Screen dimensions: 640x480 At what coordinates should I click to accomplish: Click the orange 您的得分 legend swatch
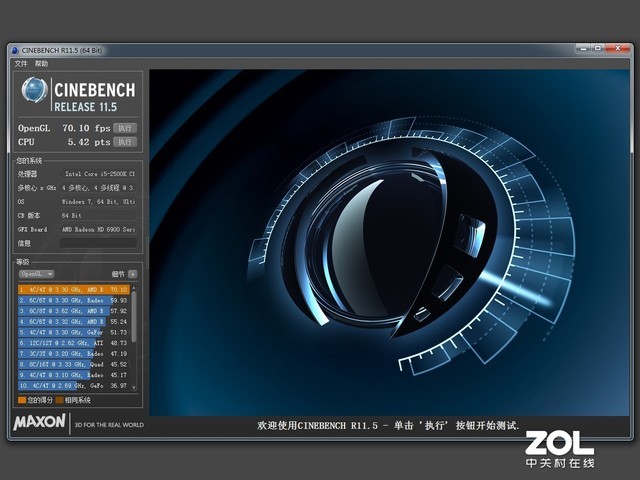[x=22, y=400]
